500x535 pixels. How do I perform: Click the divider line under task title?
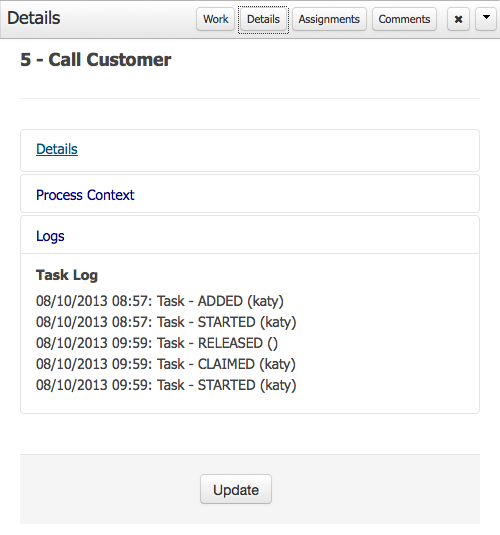click(x=250, y=99)
